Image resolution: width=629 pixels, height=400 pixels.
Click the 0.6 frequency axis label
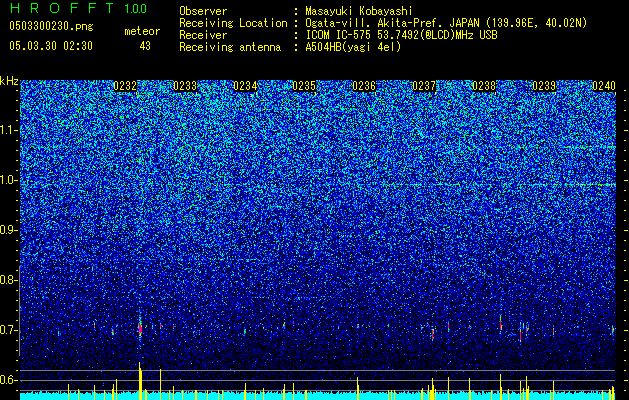click(9, 380)
